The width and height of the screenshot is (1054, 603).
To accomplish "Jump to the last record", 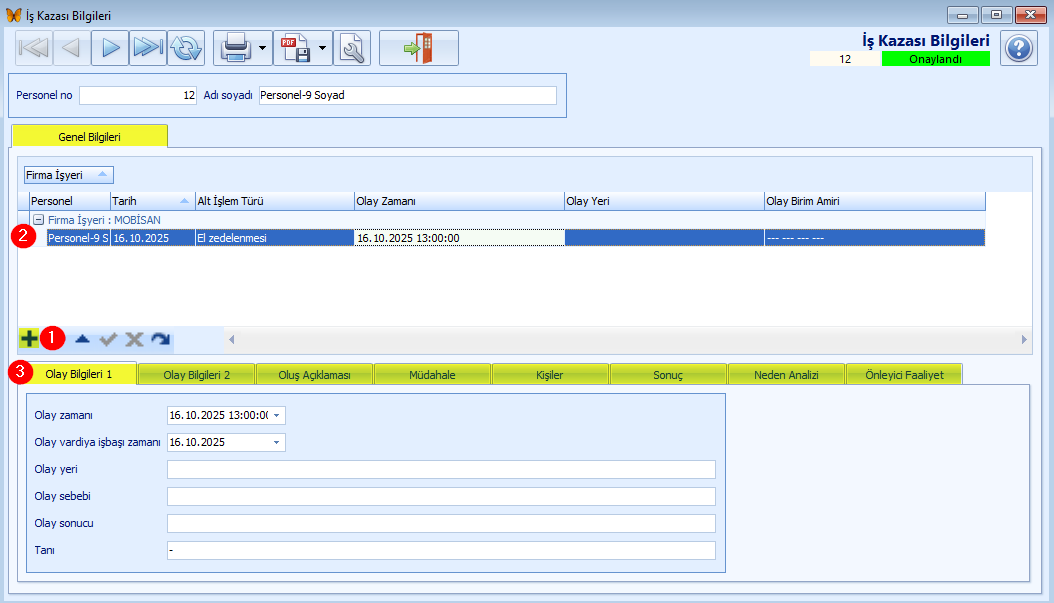I will 147,47.
